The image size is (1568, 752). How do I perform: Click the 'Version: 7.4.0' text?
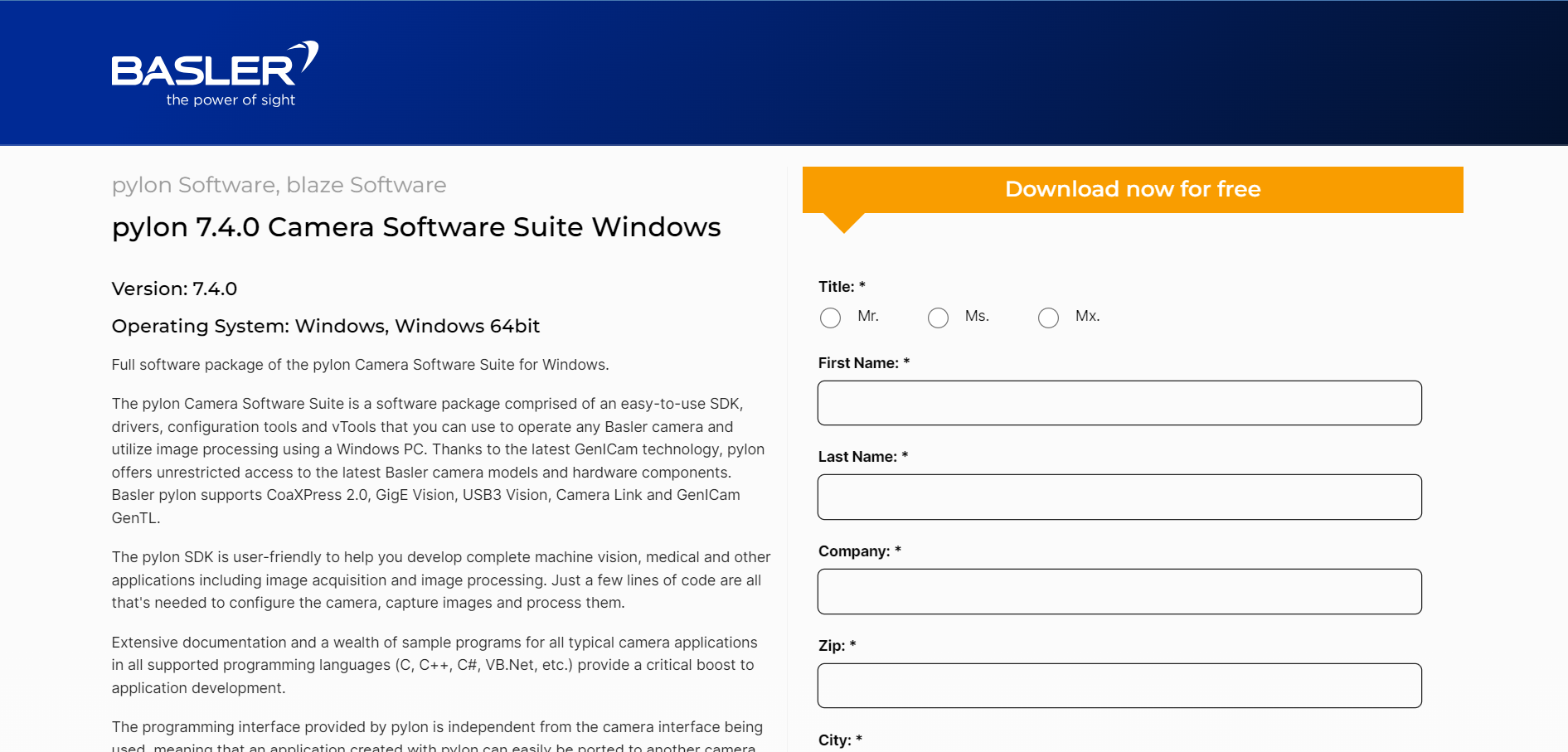click(x=174, y=289)
